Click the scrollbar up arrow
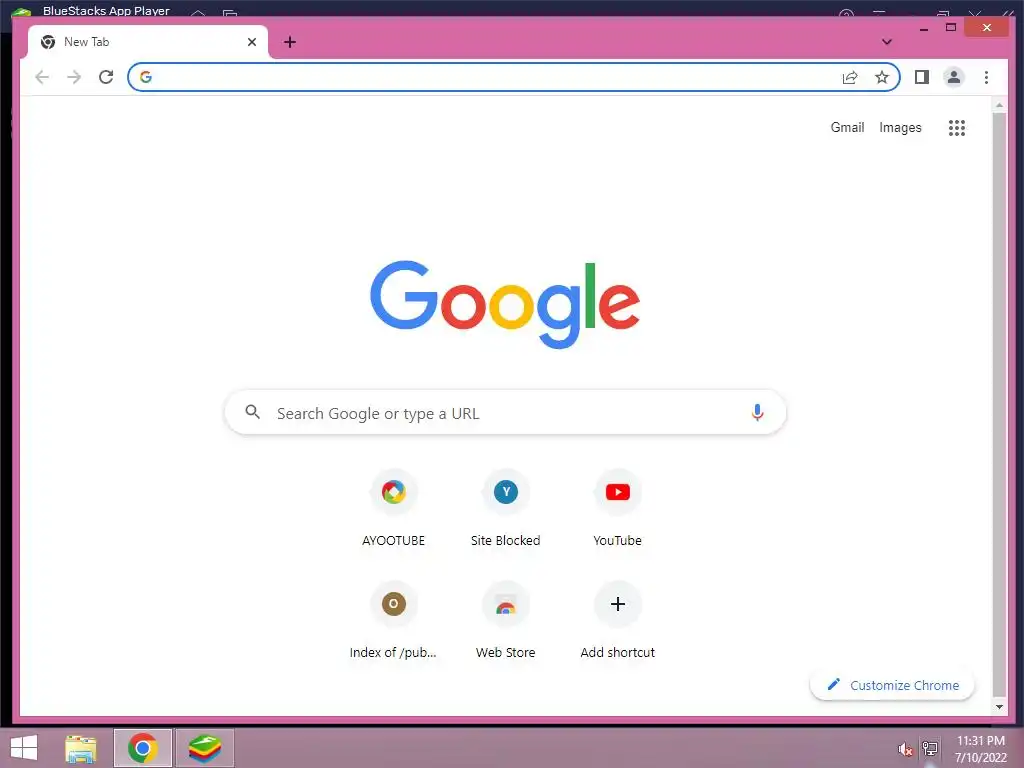The image size is (1024, 768). [999, 105]
